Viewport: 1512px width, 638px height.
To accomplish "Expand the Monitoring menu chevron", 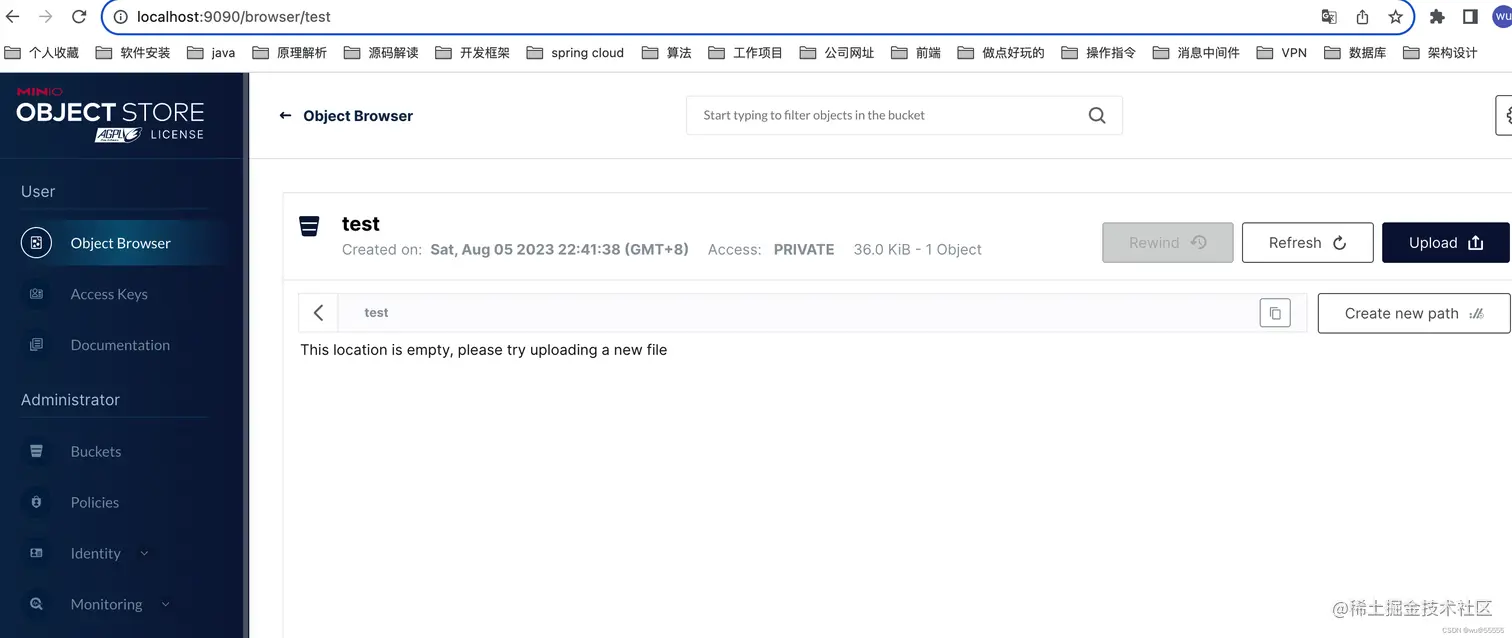I will tap(166, 604).
